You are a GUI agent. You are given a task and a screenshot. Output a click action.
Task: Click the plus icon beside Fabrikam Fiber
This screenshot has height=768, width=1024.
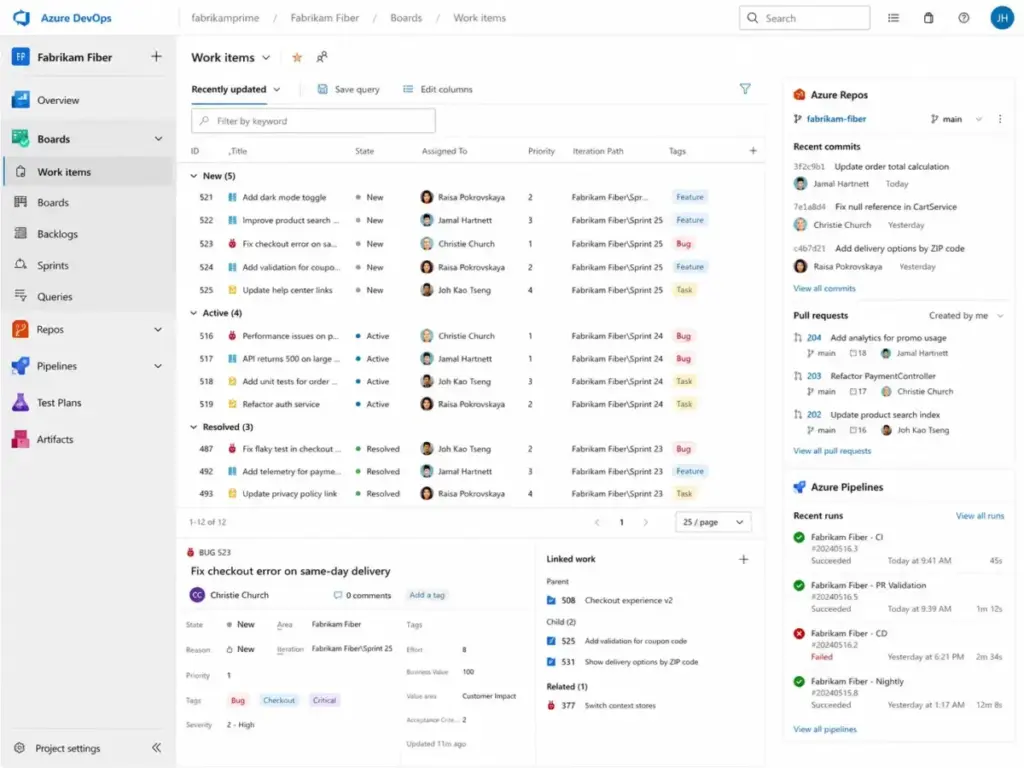pyautogui.click(x=156, y=56)
